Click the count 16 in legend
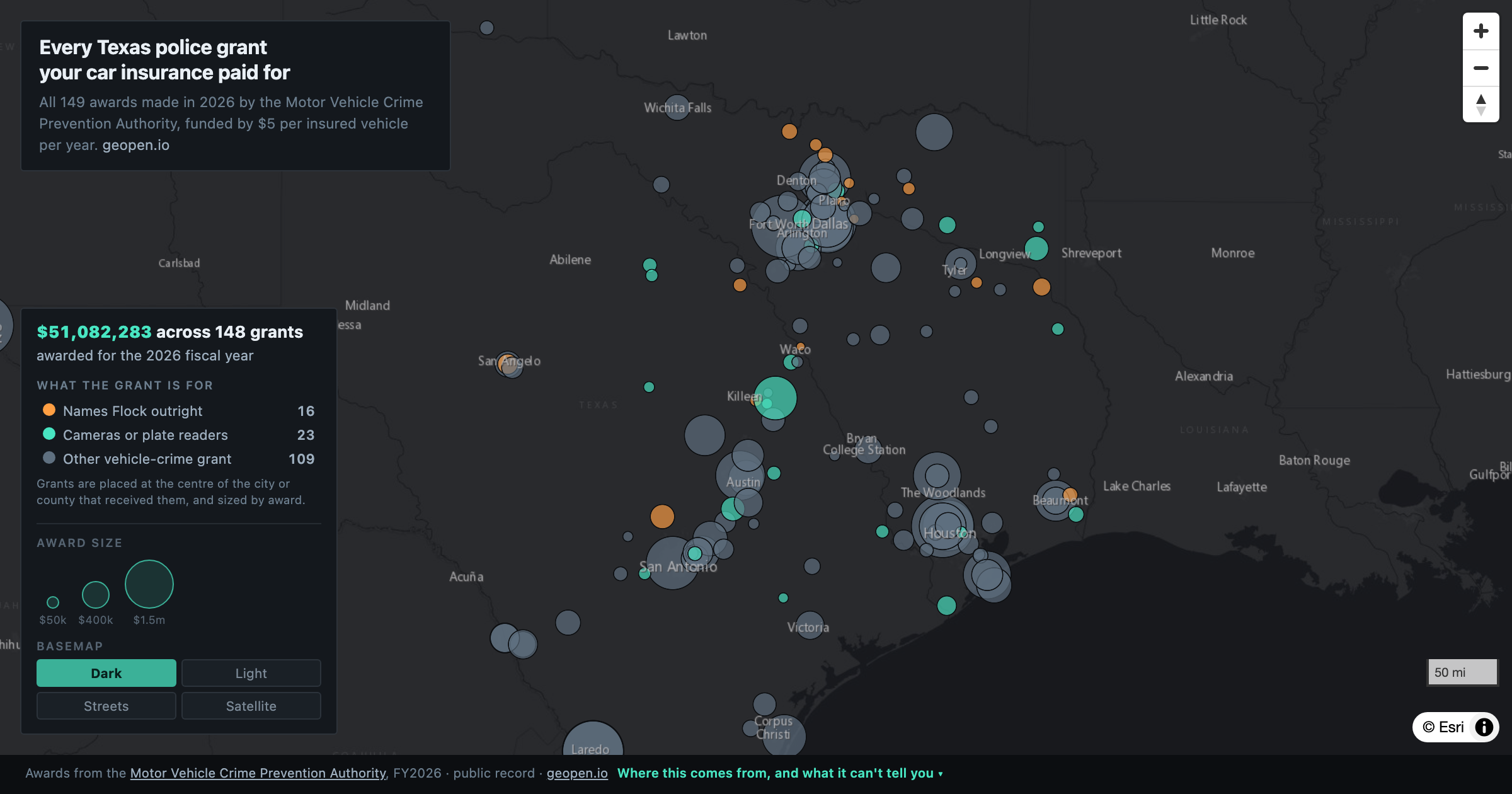The height and width of the screenshot is (794, 1512). (306, 411)
